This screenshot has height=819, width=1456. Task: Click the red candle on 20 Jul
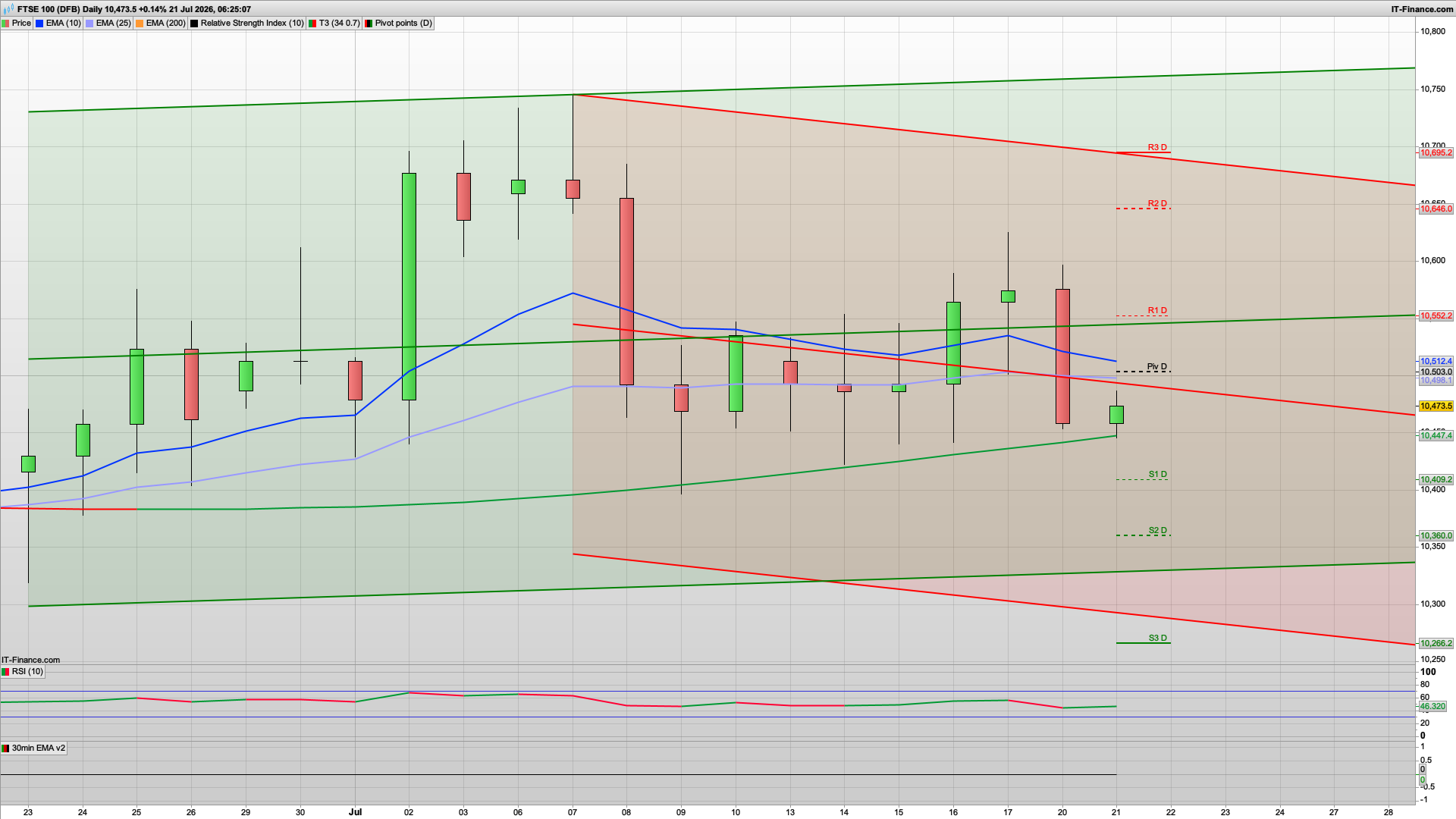click(x=1062, y=356)
